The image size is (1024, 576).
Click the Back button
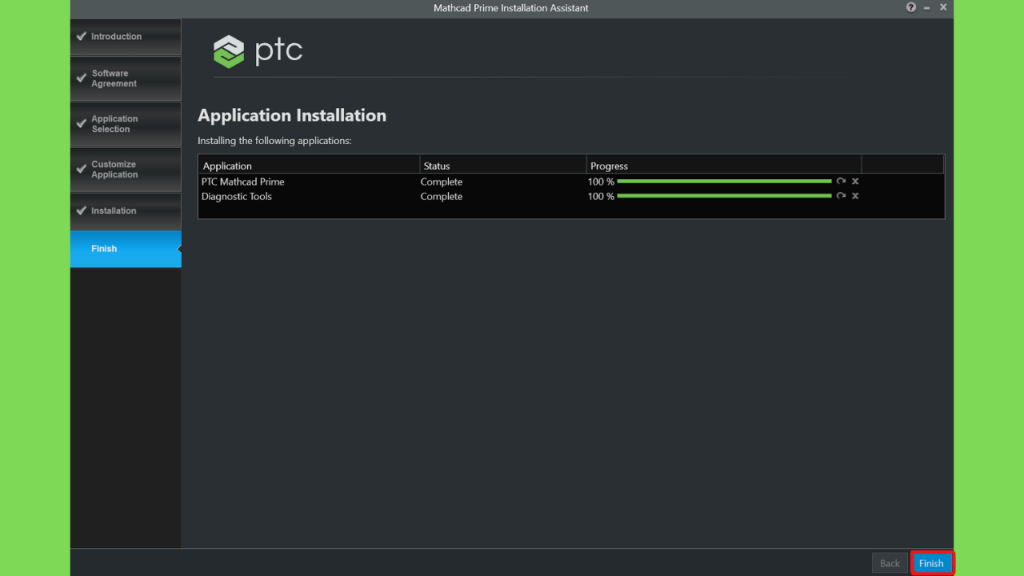[889, 563]
